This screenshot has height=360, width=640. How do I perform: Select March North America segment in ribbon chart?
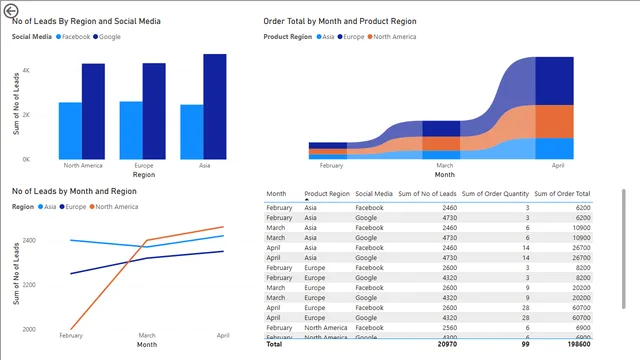(x=441, y=144)
